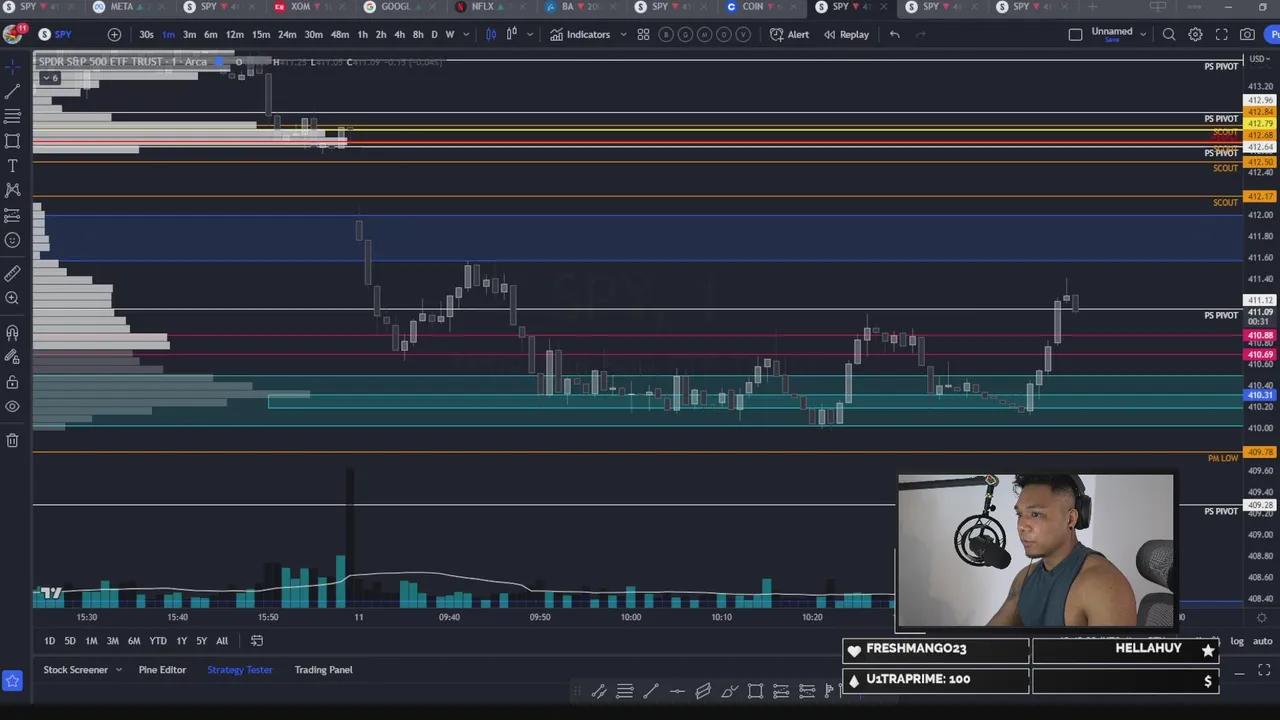This screenshot has width=1280, height=720.
Task: Open the XABCD patterns tool
Action: tap(12, 190)
